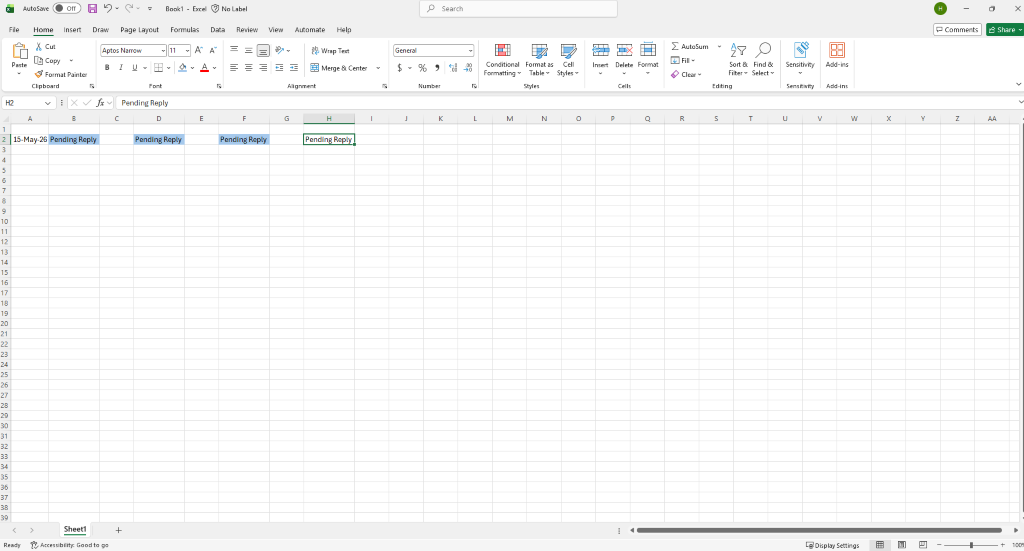Toggle AutoSave switch on

click(67, 8)
